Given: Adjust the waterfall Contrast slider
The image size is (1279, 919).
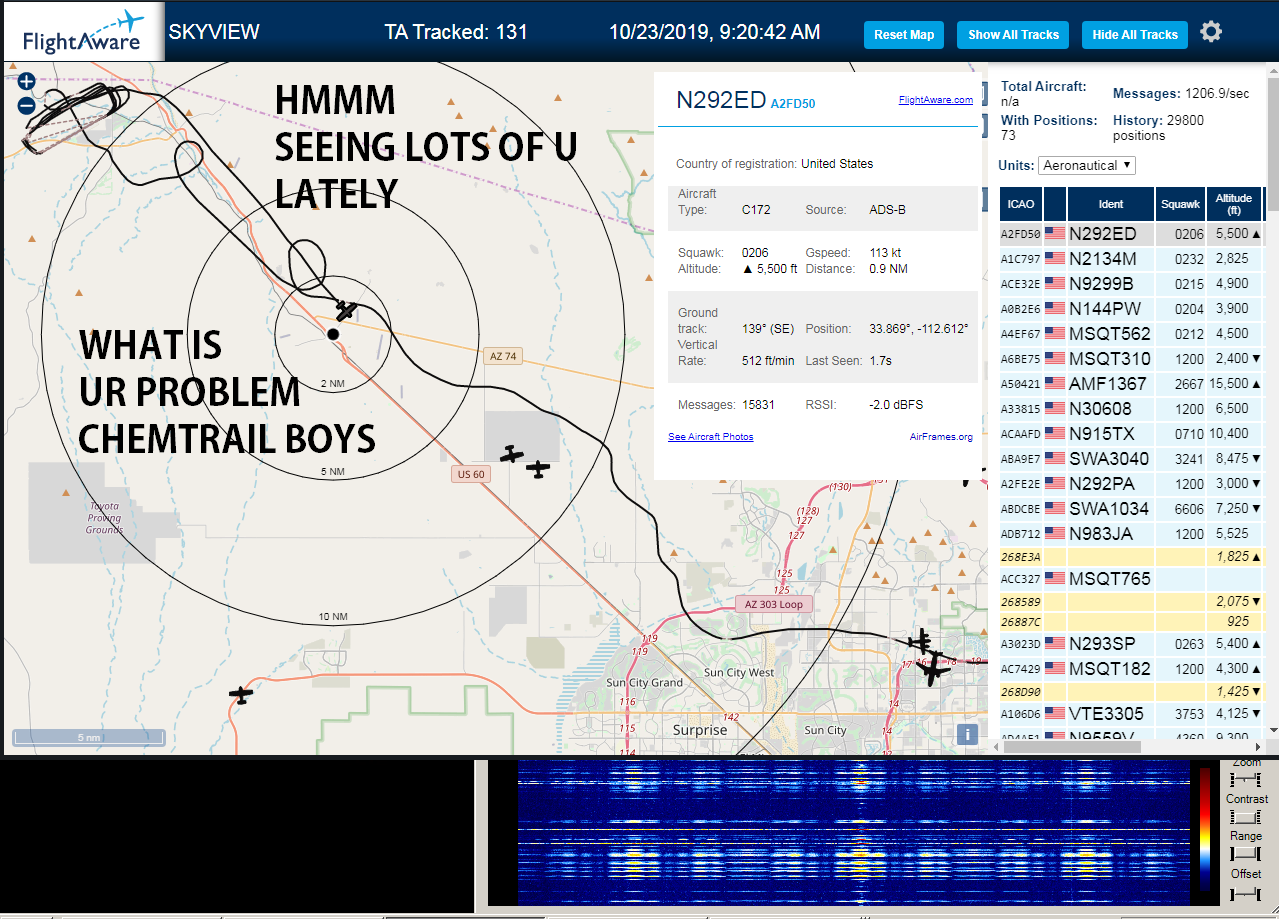Looking at the screenshot, I should pyautogui.click(x=1246, y=817).
